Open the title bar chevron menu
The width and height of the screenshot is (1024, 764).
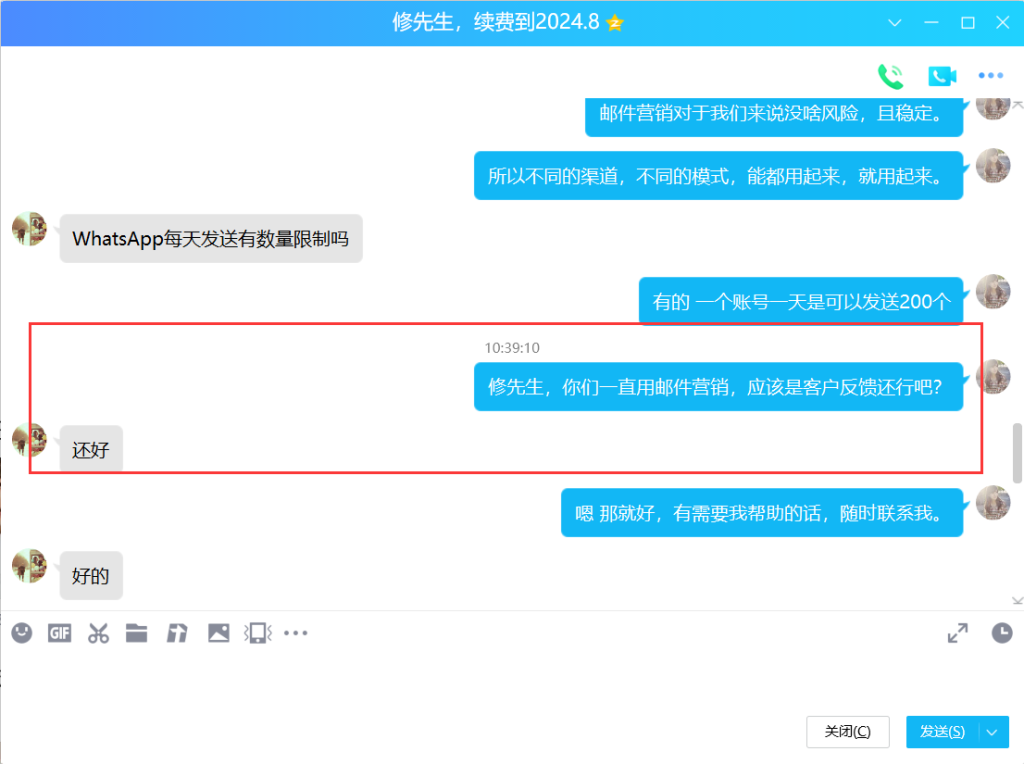895,22
